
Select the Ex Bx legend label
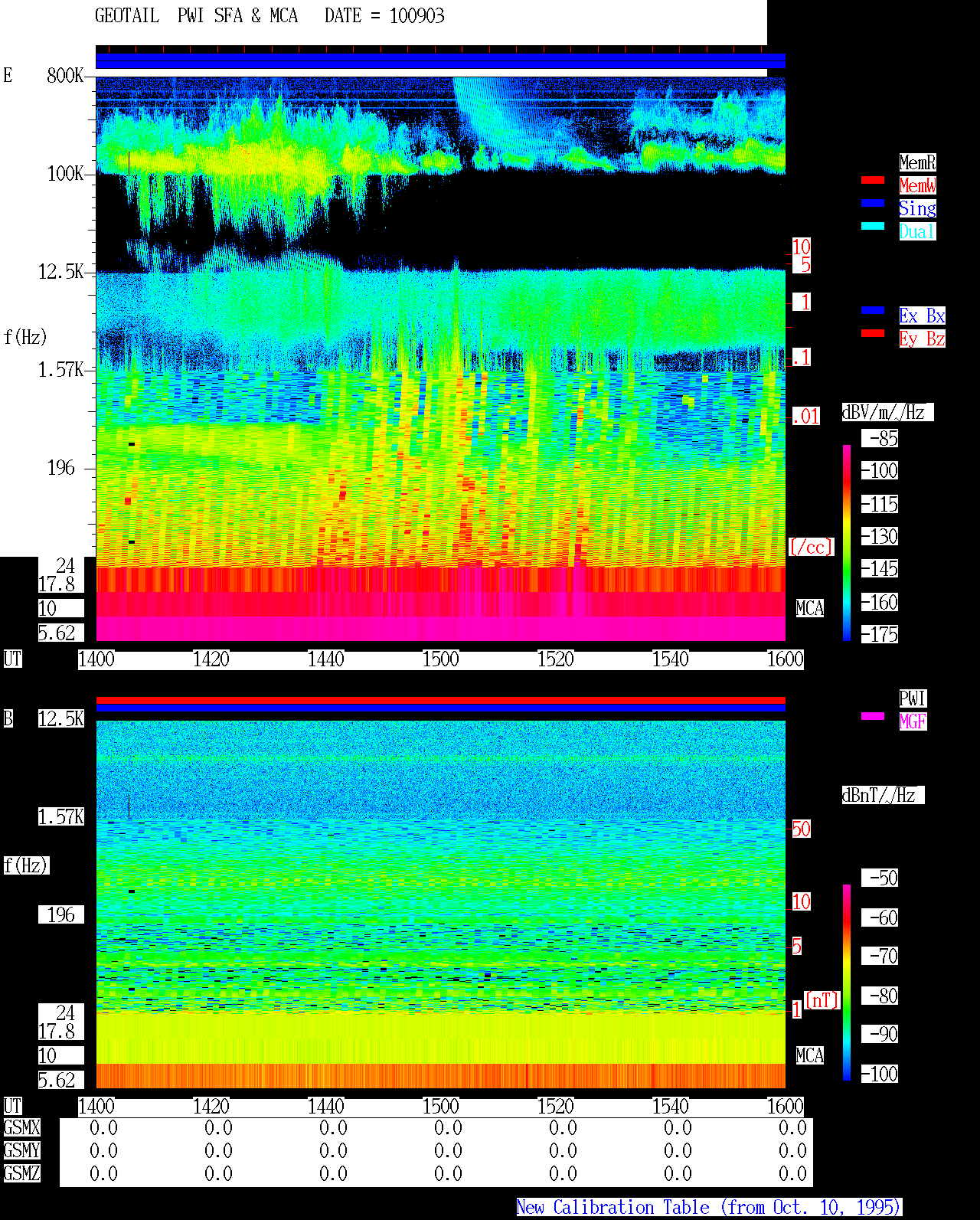[x=922, y=316]
